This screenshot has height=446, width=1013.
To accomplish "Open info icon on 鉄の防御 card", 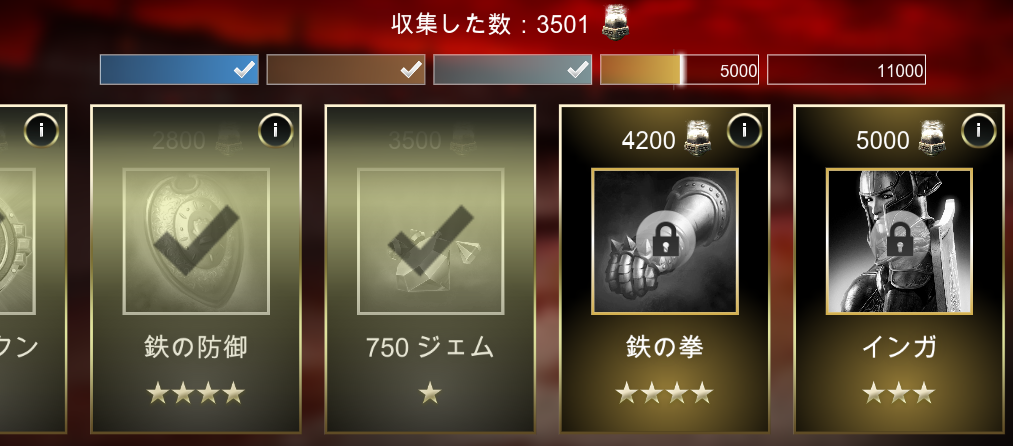I will tap(275, 131).
